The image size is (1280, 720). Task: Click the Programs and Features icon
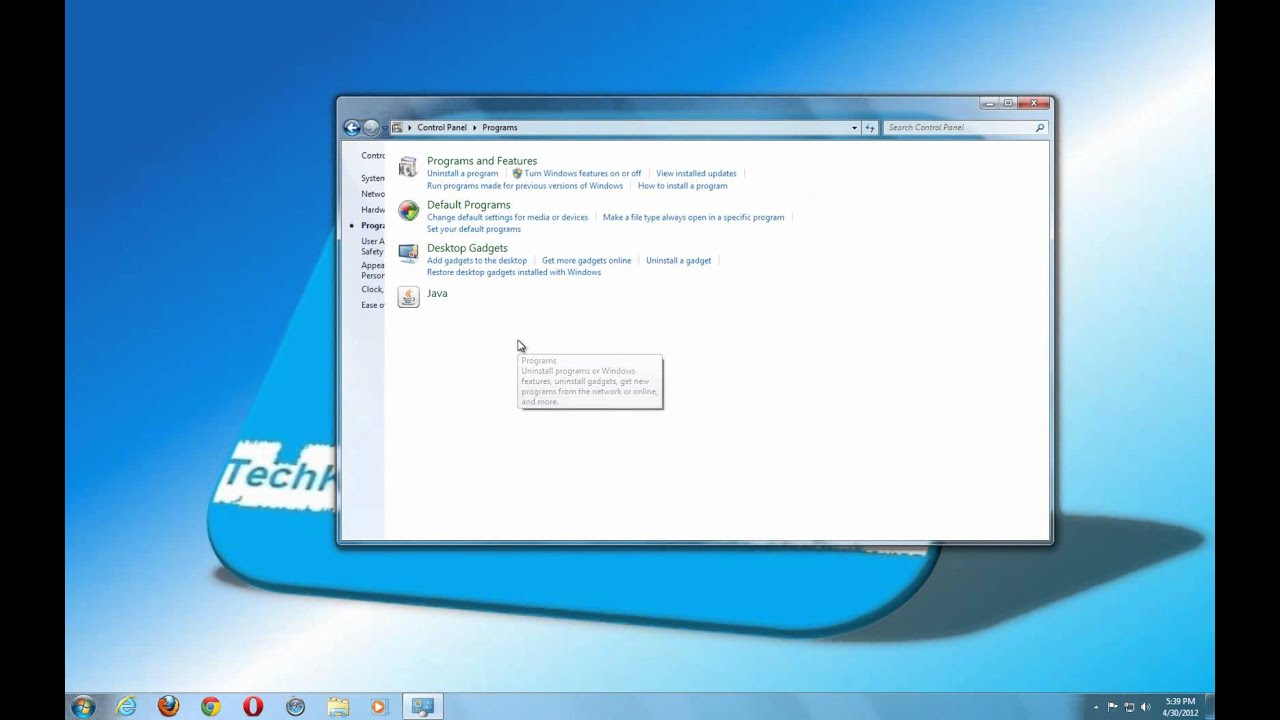407,167
